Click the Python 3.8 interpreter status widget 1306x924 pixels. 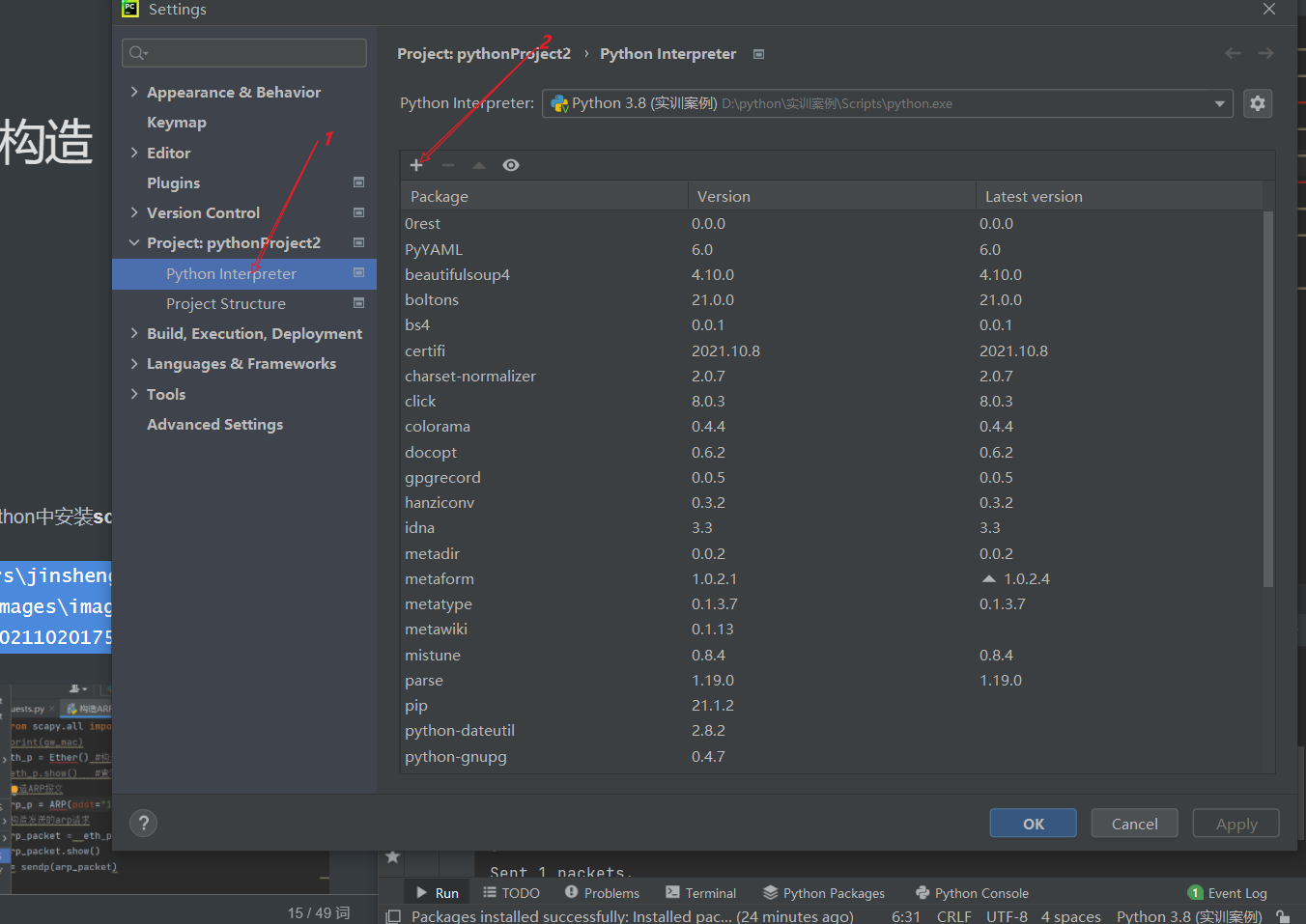point(1189,916)
